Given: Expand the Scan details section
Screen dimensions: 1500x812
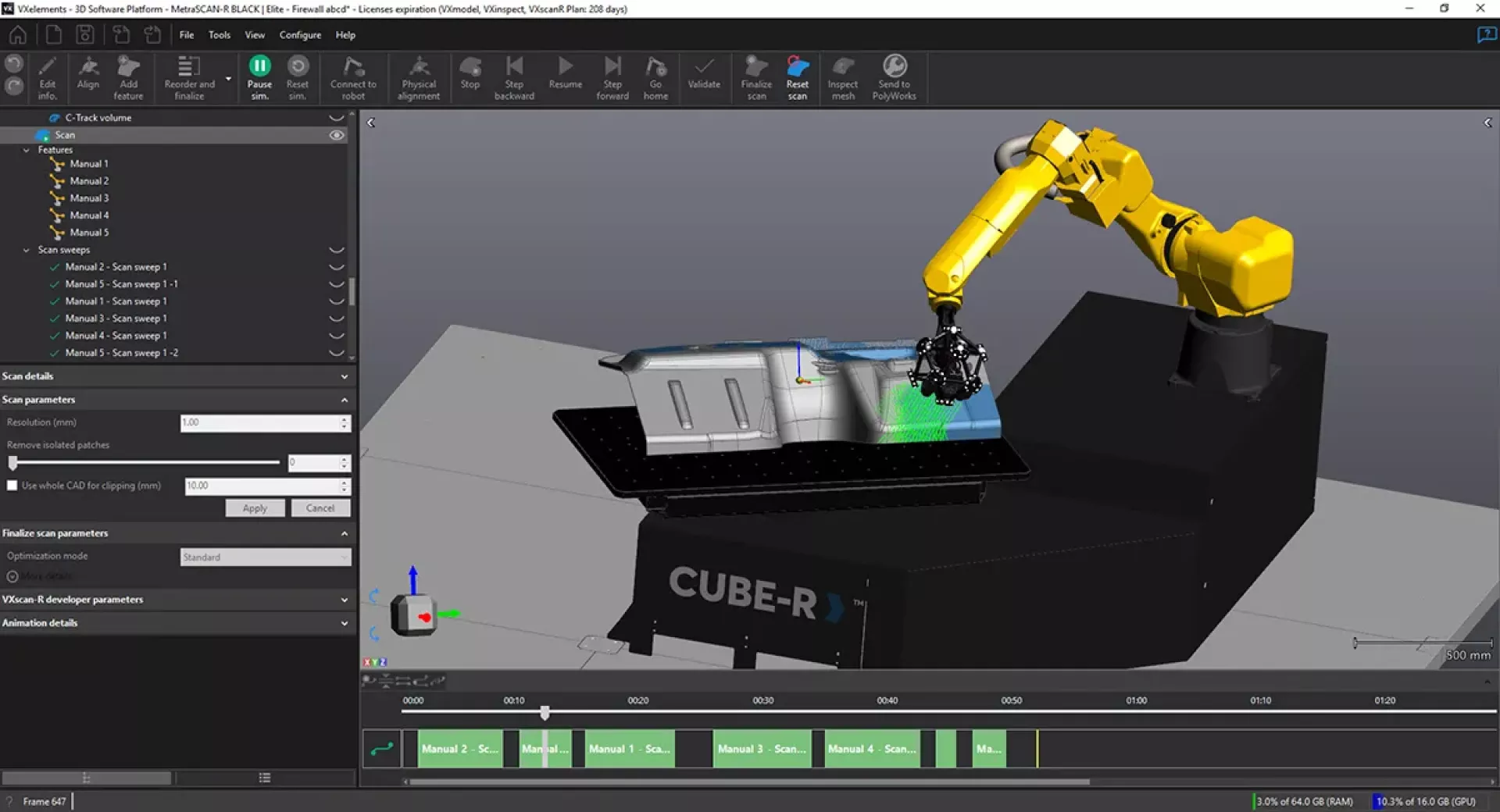Looking at the screenshot, I should click(345, 376).
